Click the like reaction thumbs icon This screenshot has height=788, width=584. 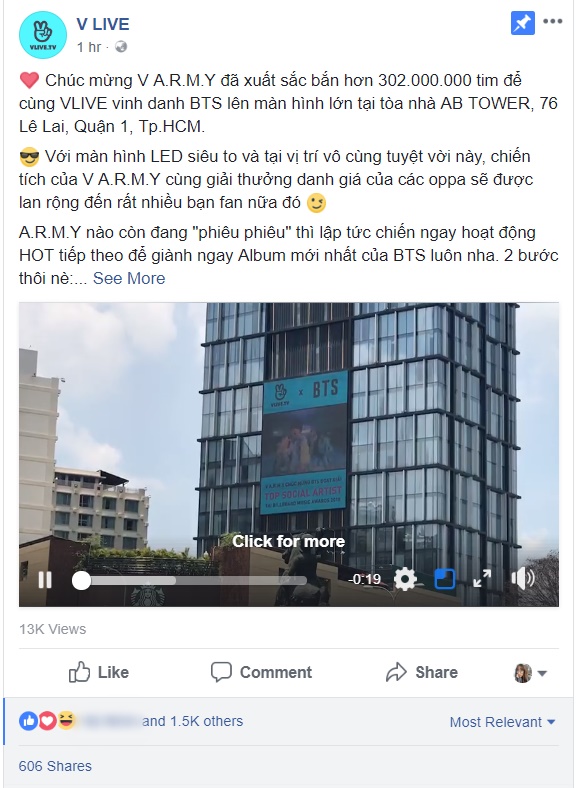(x=28, y=721)
